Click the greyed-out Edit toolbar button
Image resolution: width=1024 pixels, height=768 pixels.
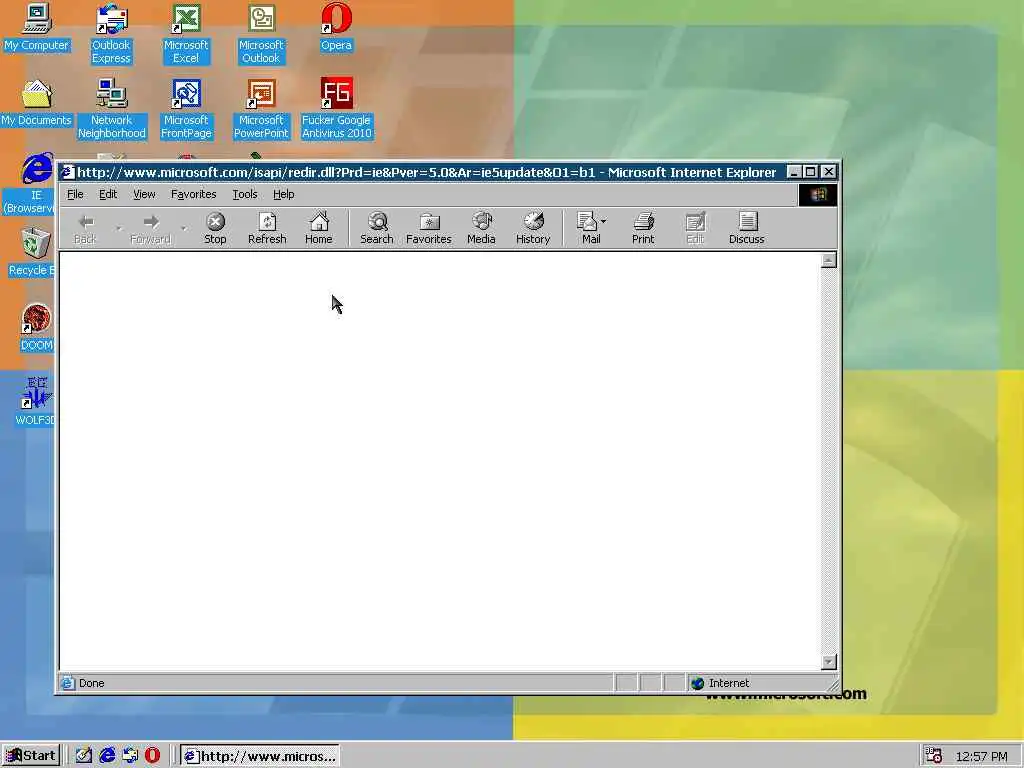695,229
